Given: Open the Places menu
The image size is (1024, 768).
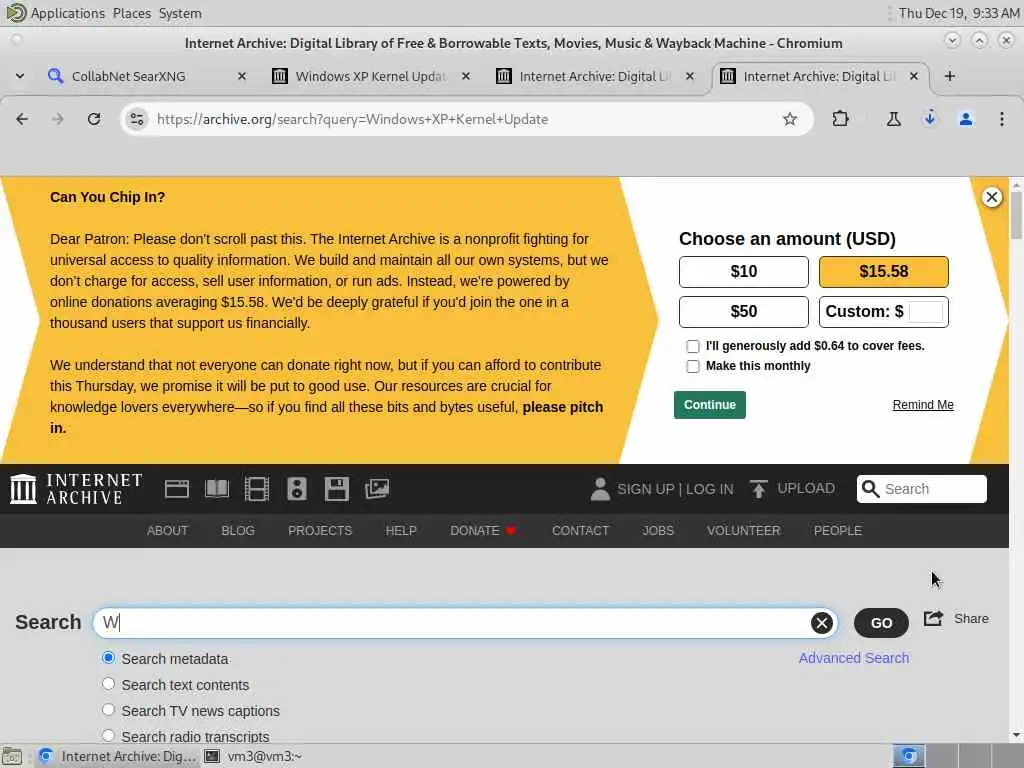Looking at the screenshot, I should [x=131, y=13].
